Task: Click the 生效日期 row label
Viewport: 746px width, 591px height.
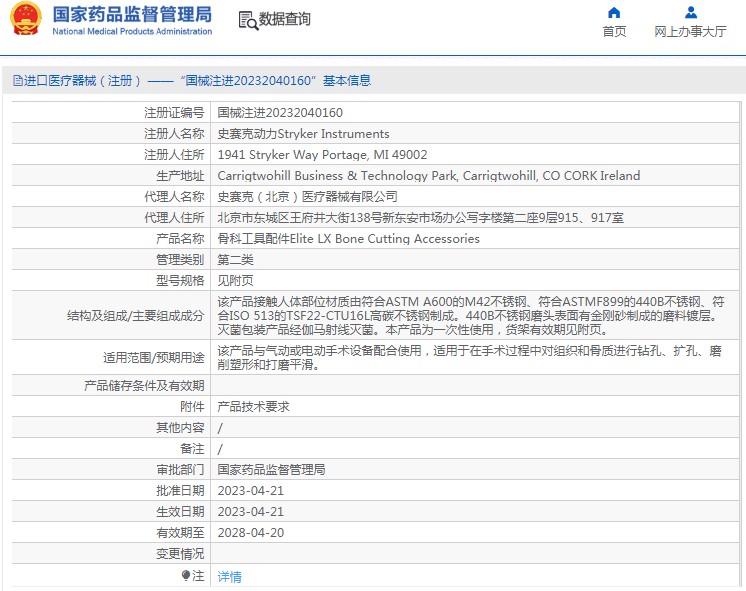Action: coord(180,511)
